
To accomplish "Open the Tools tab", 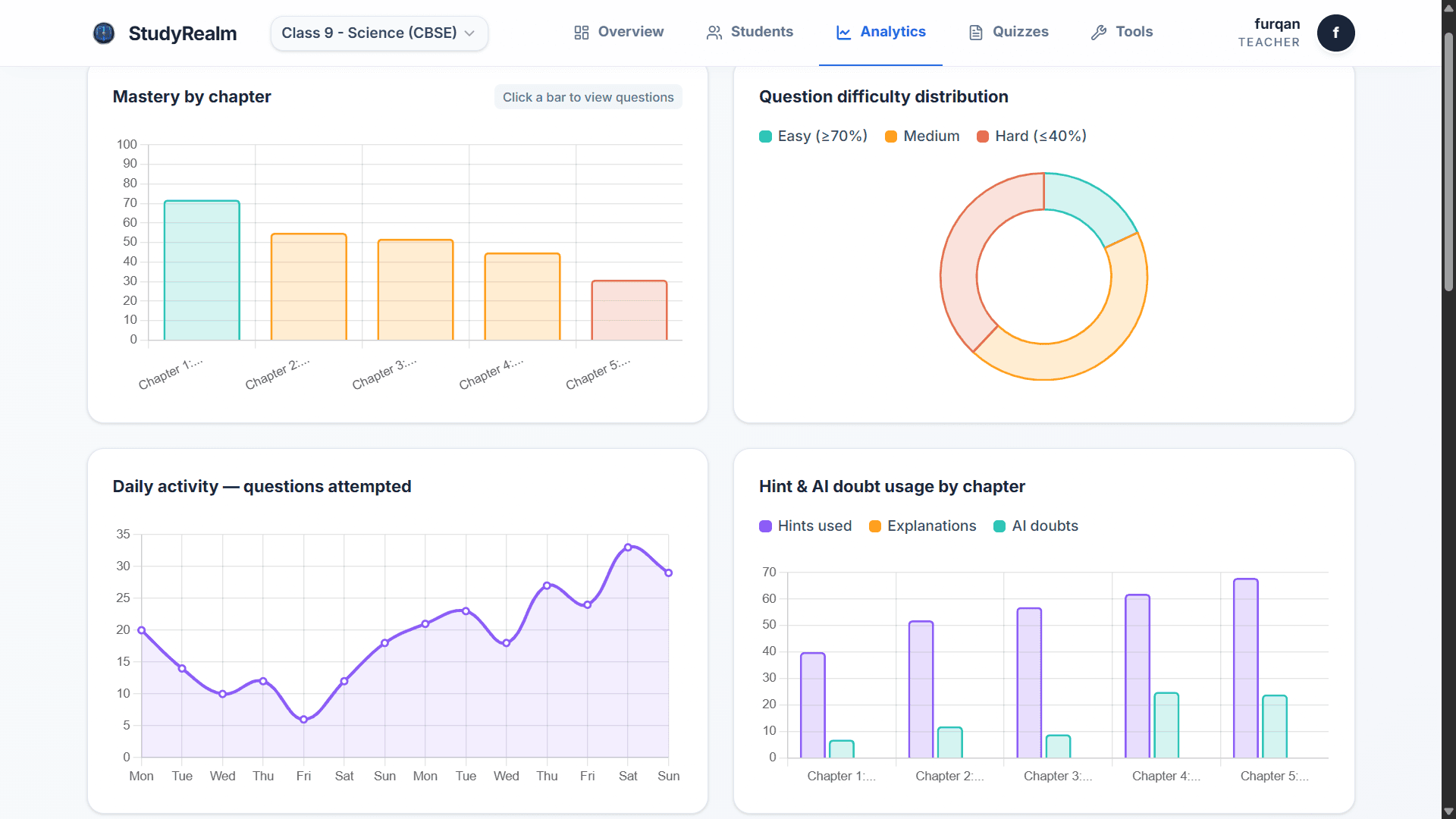I will pyautogui.click(x=1122, y=32).
